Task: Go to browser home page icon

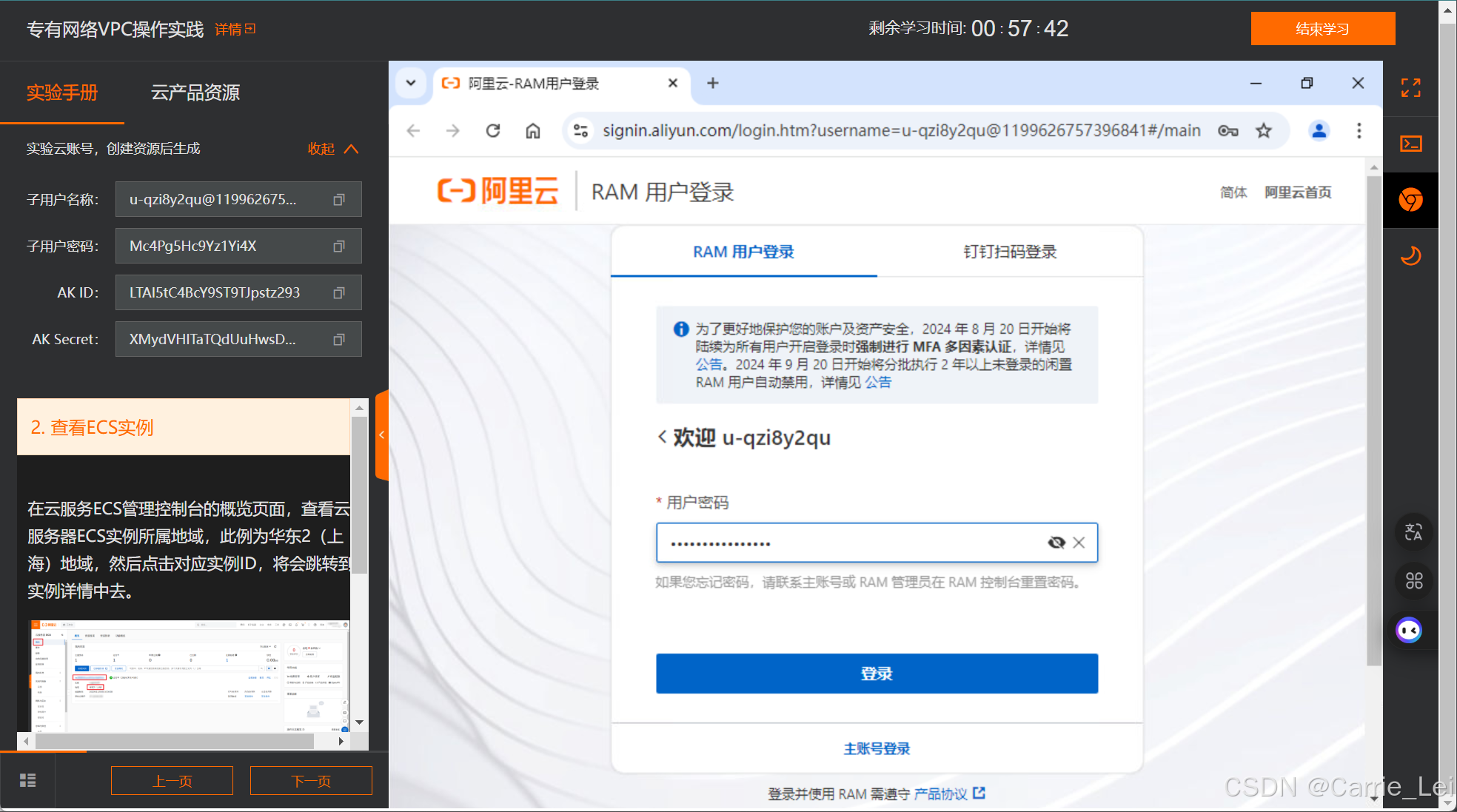Action: click(533, 131)
